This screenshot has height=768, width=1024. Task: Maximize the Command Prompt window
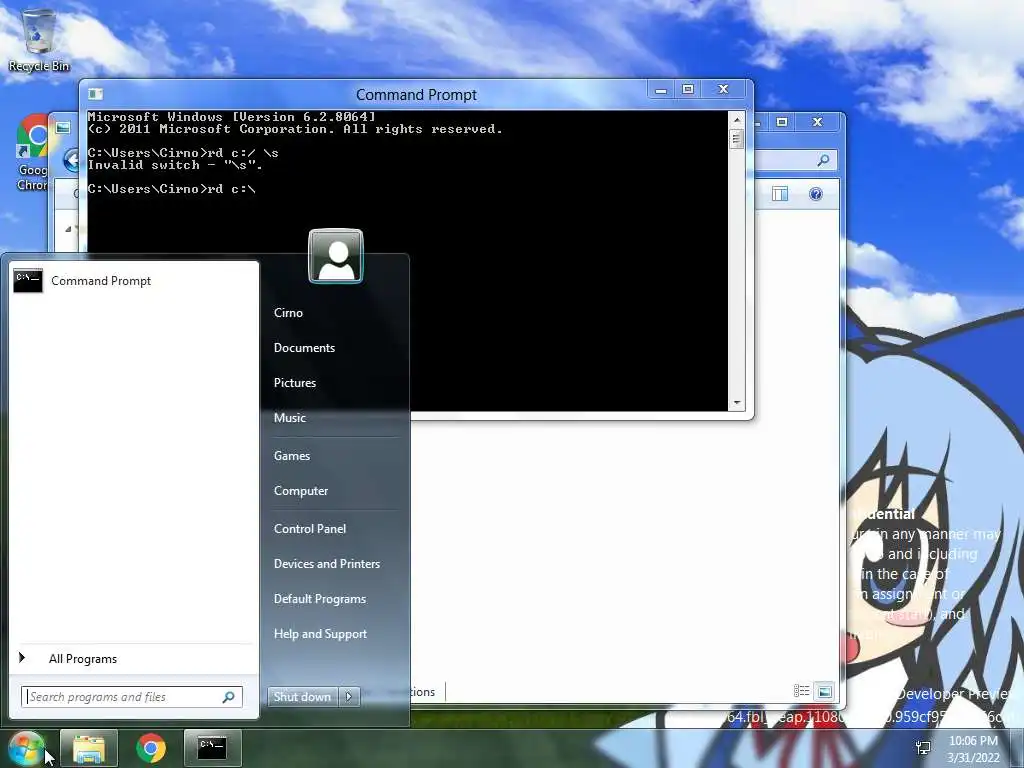(x=688, y=89)
